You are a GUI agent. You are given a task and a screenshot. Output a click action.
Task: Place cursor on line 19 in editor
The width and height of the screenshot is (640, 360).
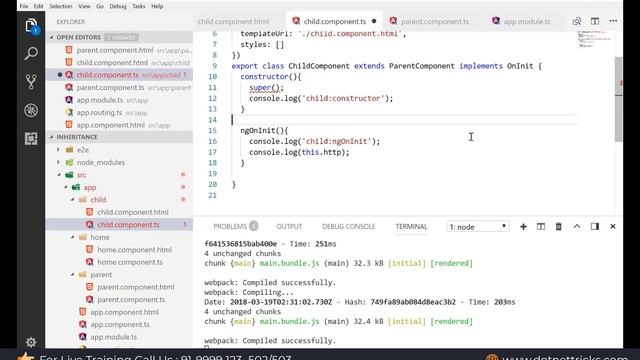coord(404,173)
